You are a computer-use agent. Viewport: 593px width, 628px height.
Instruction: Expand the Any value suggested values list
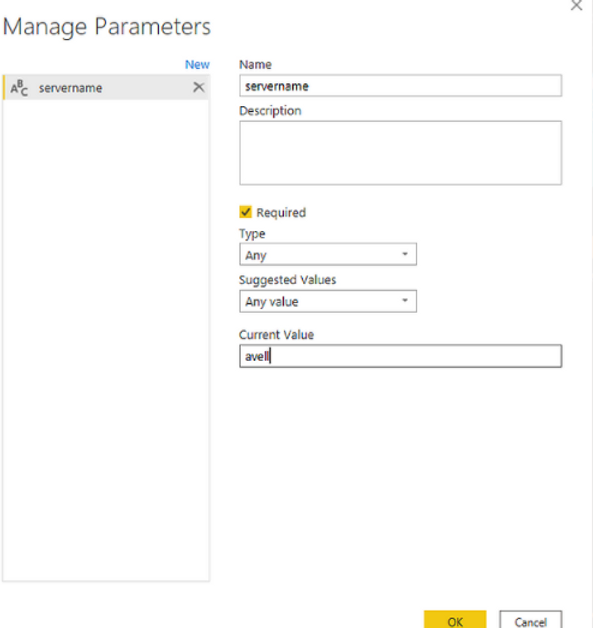point(328,301)
